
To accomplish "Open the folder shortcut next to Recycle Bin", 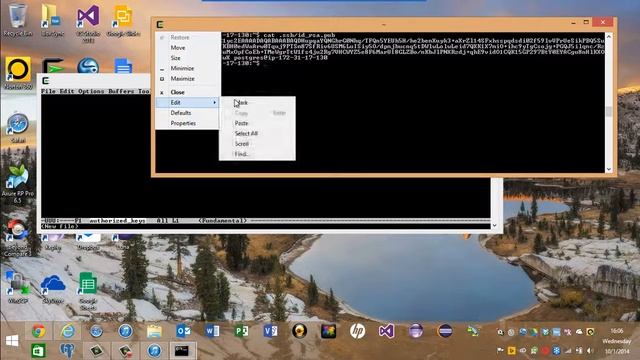I will click(x=52, y=20).
